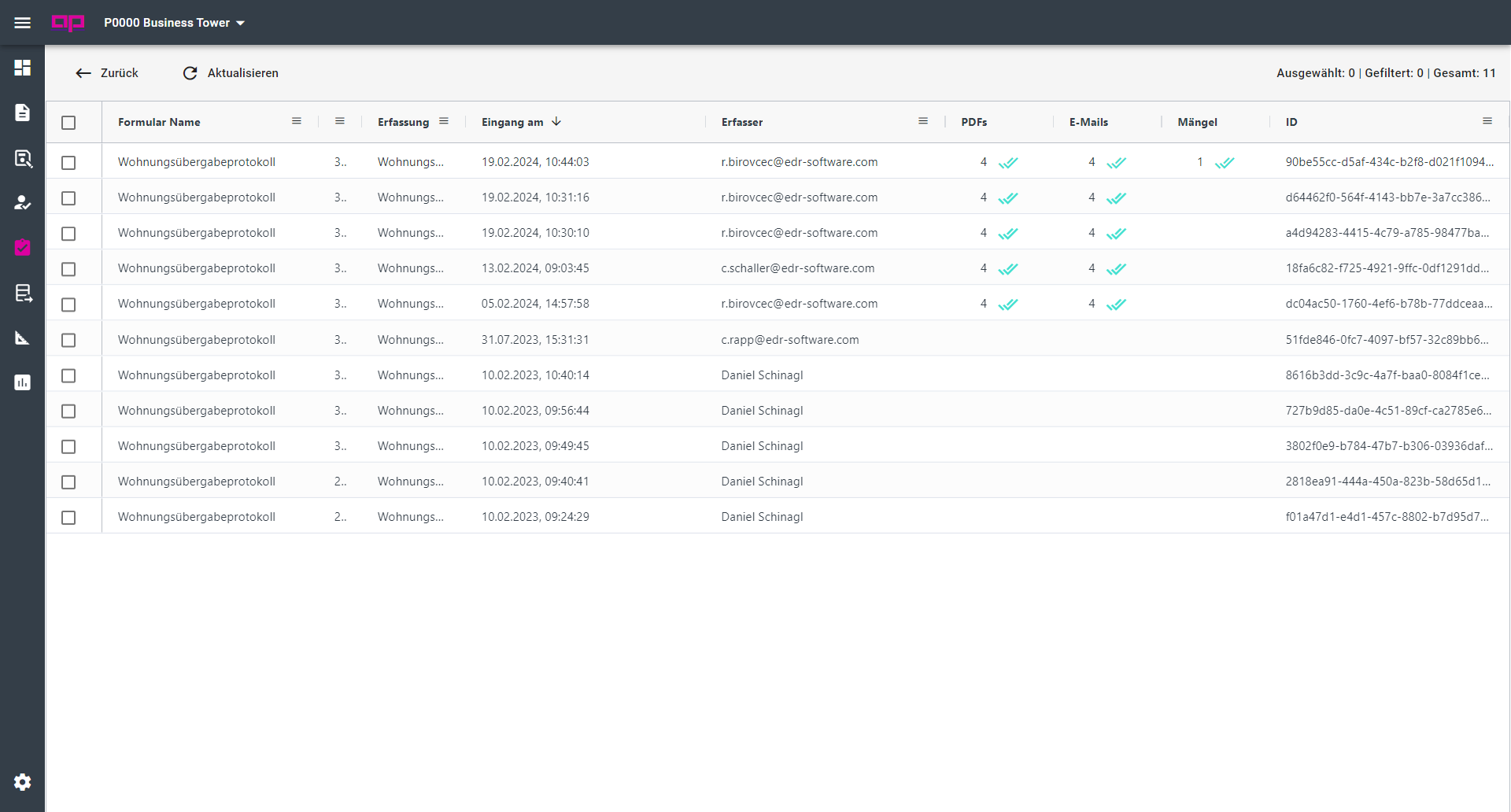Open the bar chart report sidebar icon
The image size is (1511, 812).
coord(22,382)
